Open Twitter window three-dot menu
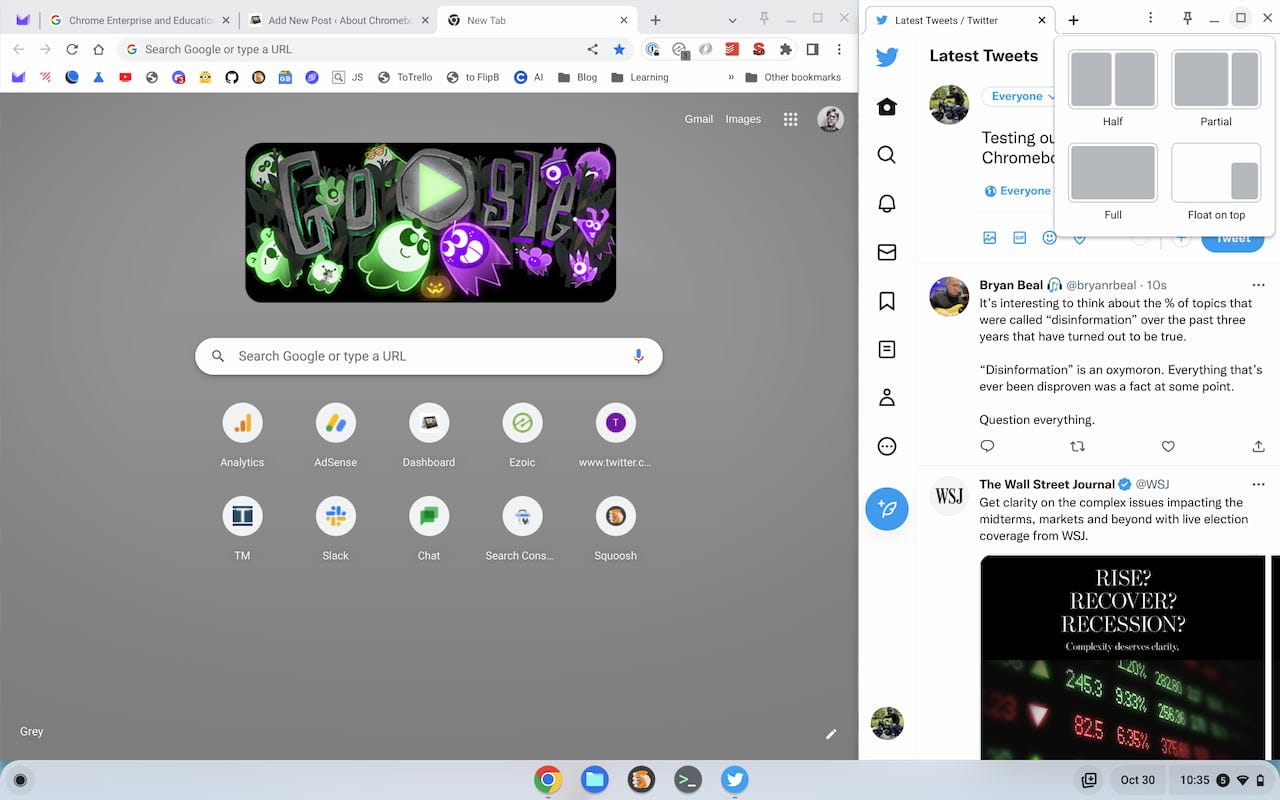1280x800 pixels. pyautogui.click(x=1151, y=18)
